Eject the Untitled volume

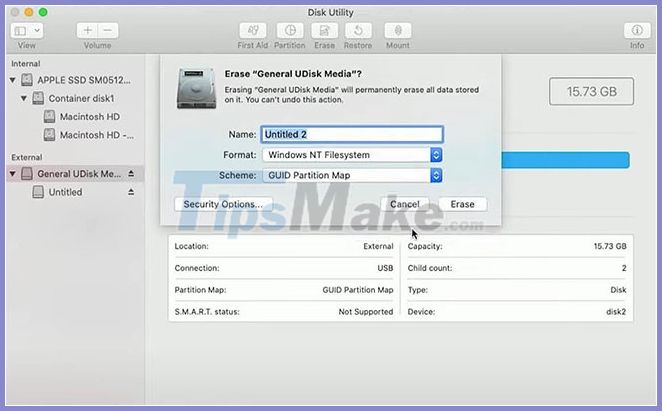131,192
